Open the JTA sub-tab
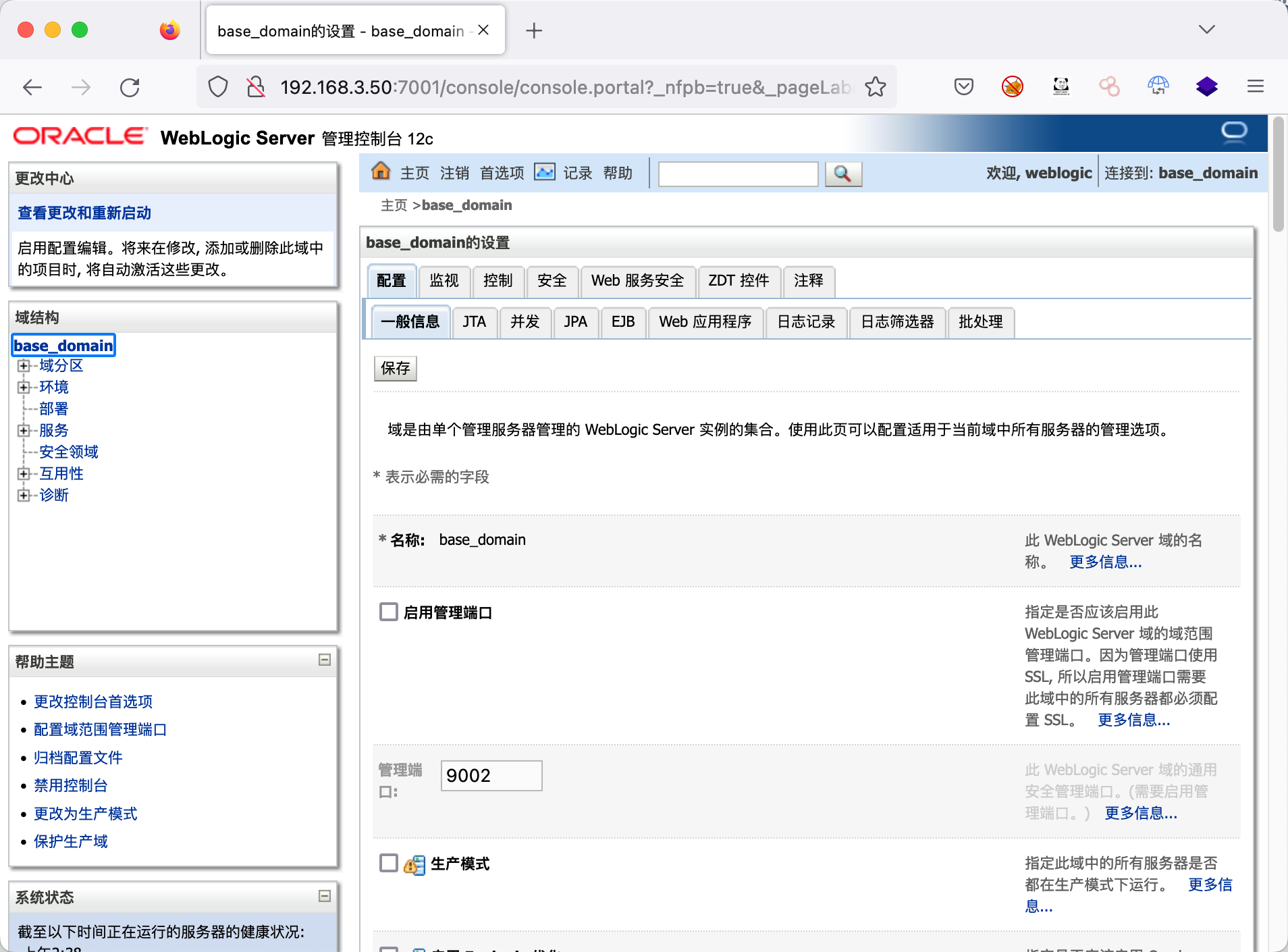Viewport: 1288px width, 952px height. point(474,322)
